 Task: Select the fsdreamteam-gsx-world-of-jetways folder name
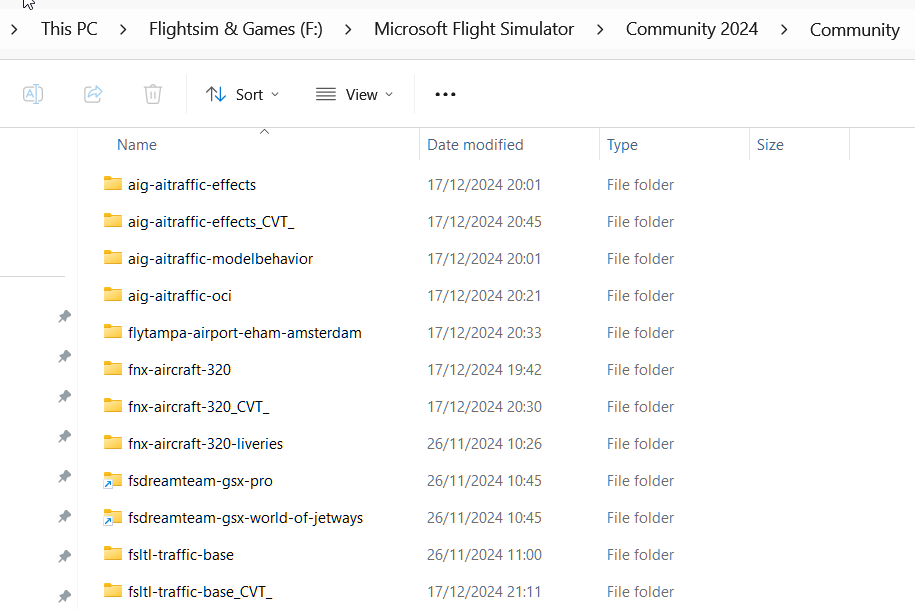pyautogui.click(x=245, y=518)
